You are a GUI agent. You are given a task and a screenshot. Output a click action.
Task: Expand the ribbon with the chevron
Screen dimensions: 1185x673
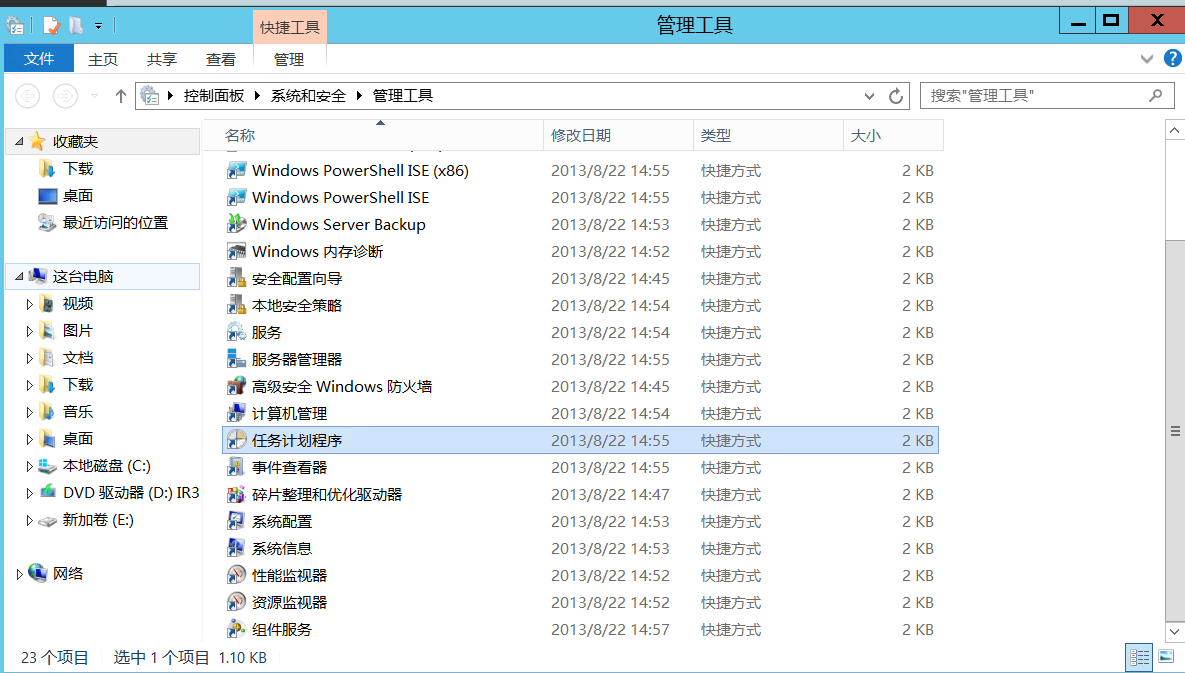click(x=1146, y=59)
